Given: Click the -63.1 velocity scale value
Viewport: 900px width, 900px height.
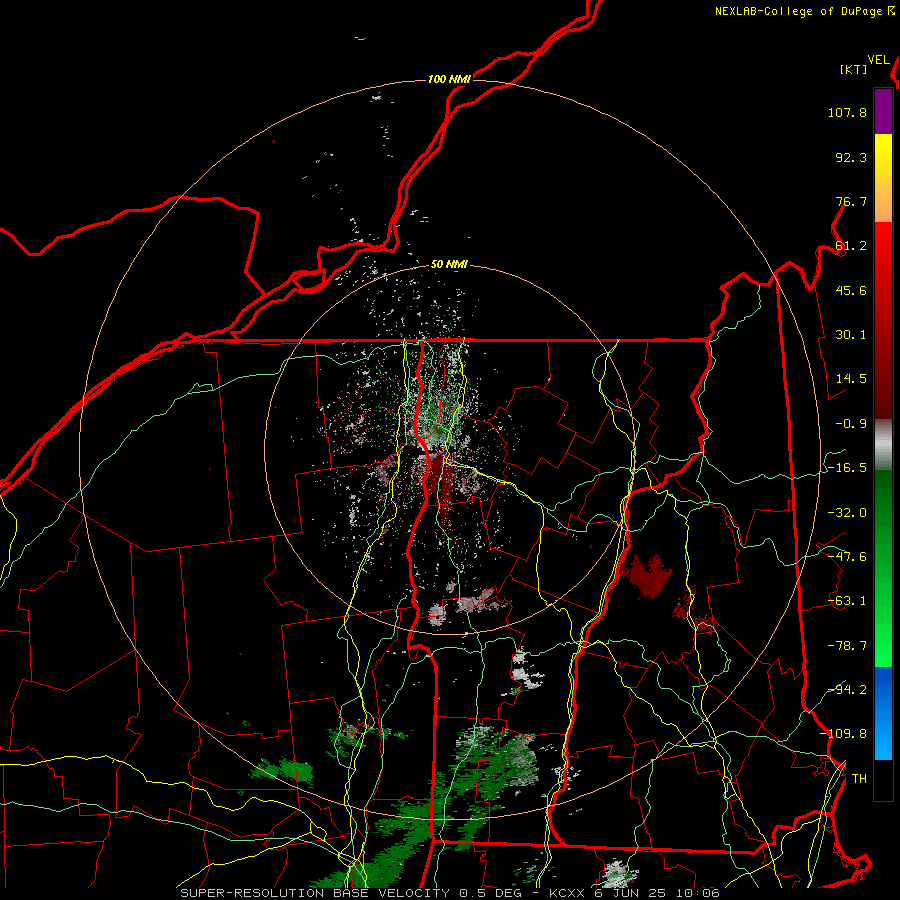Looking at the screenshot, I should (x=847, y=601).
